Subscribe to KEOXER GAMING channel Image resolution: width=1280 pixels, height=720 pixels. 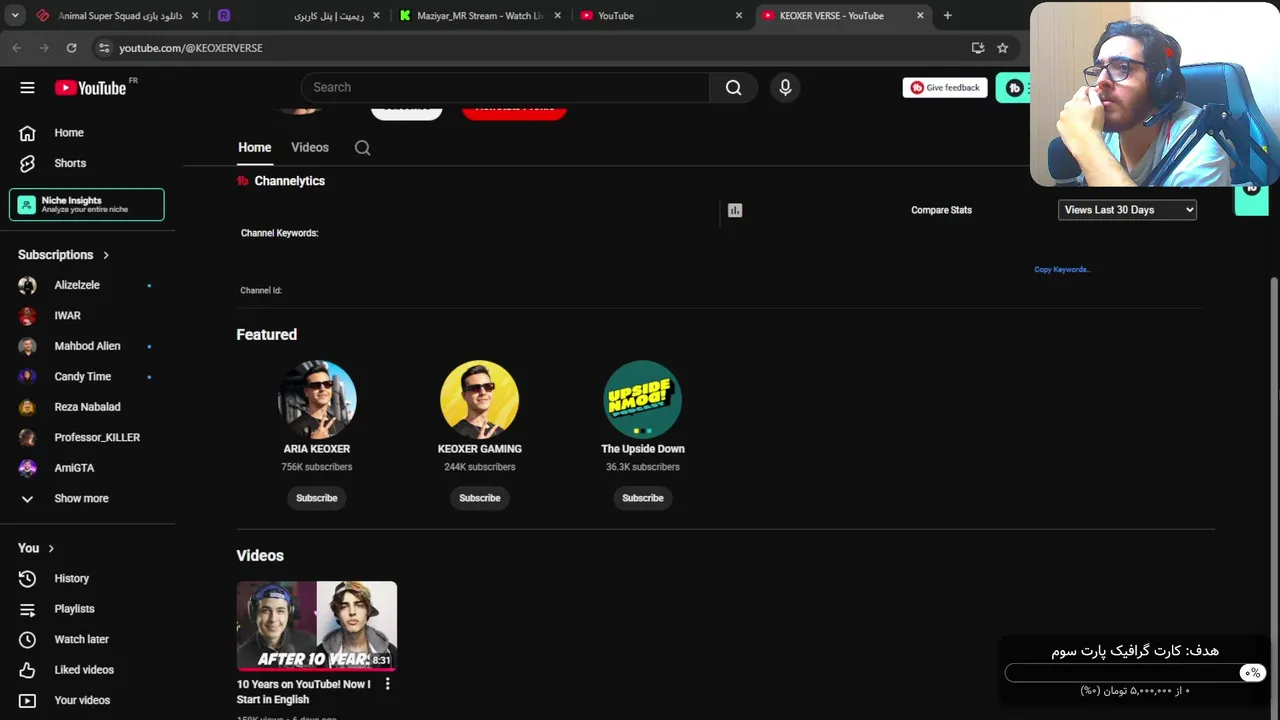click(480, 498)
